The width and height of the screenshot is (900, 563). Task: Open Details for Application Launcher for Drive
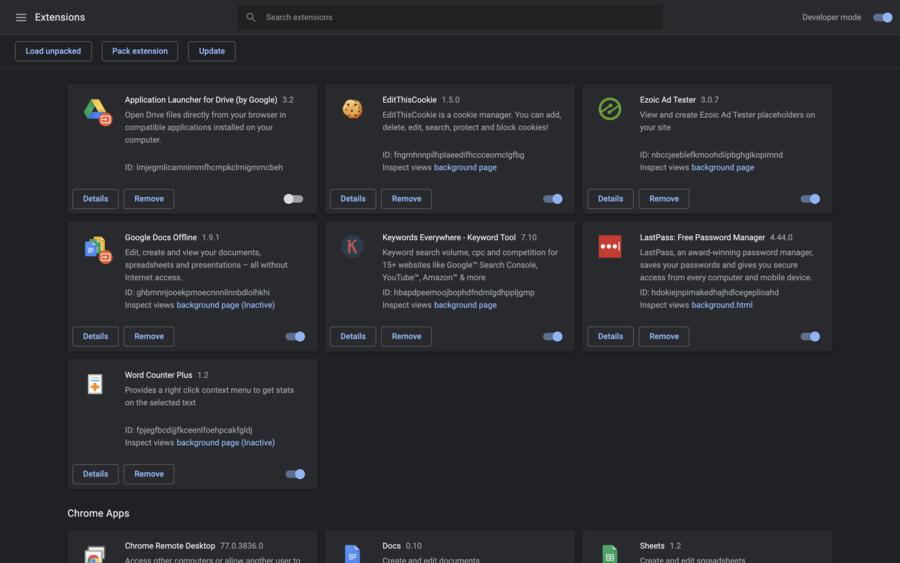tap(95, 199)
